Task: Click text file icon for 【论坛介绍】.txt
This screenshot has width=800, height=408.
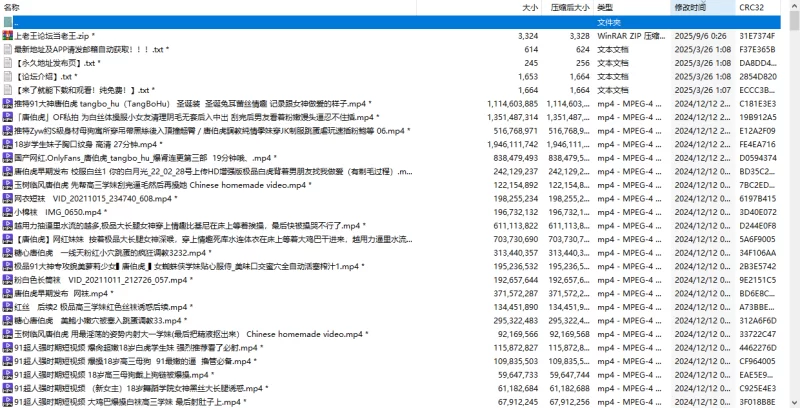Action: pos(7,75)
